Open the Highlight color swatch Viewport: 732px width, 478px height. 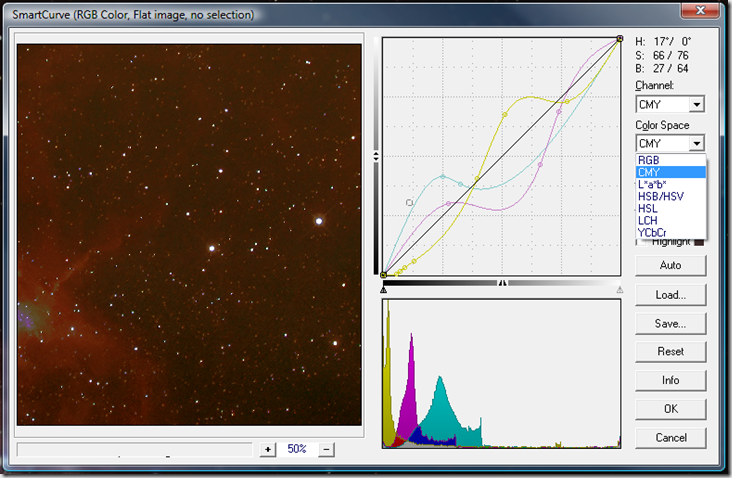tap(699, 242)
